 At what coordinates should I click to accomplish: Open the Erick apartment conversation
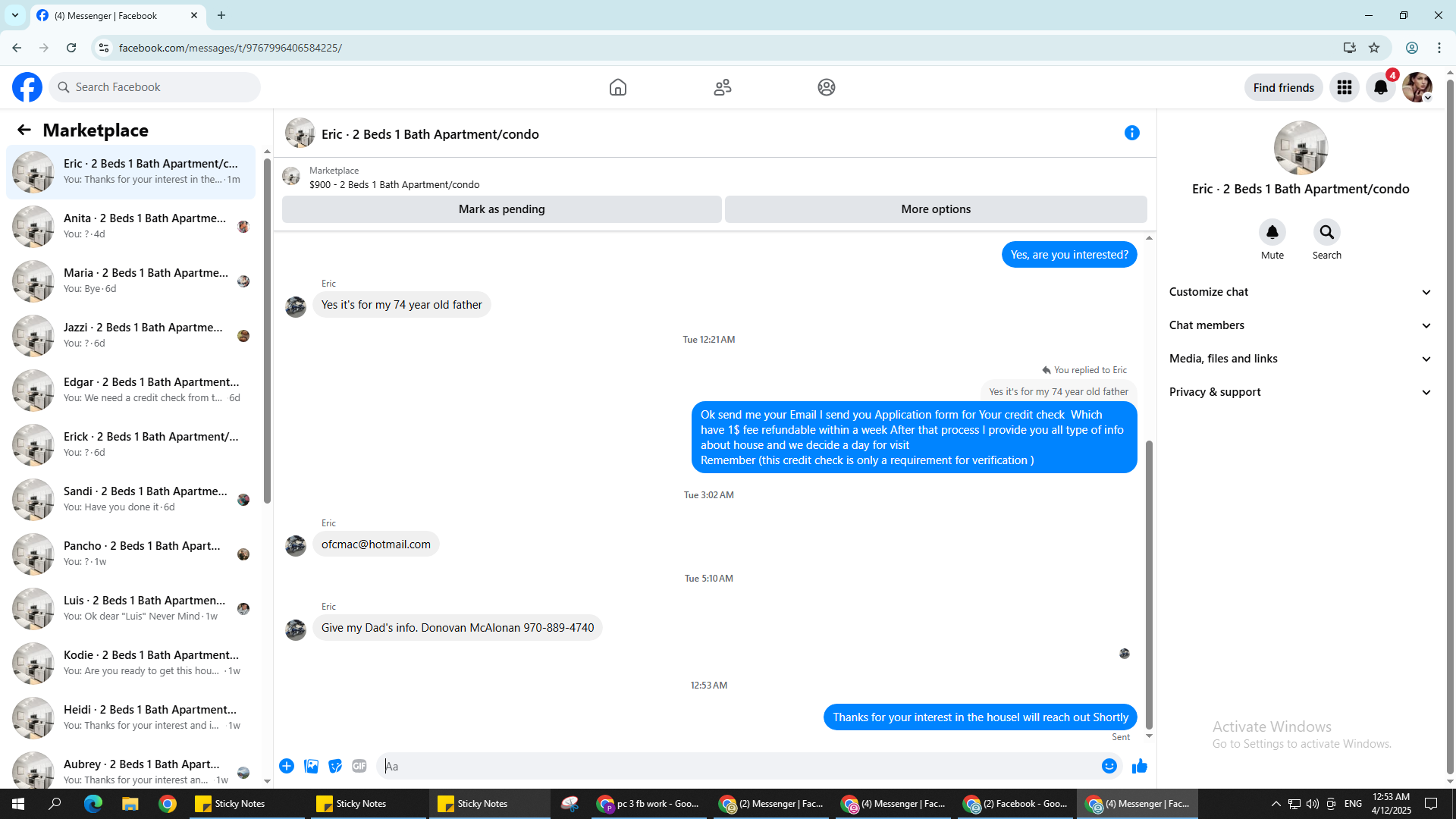pyautogui.click(x=131, y=444)
